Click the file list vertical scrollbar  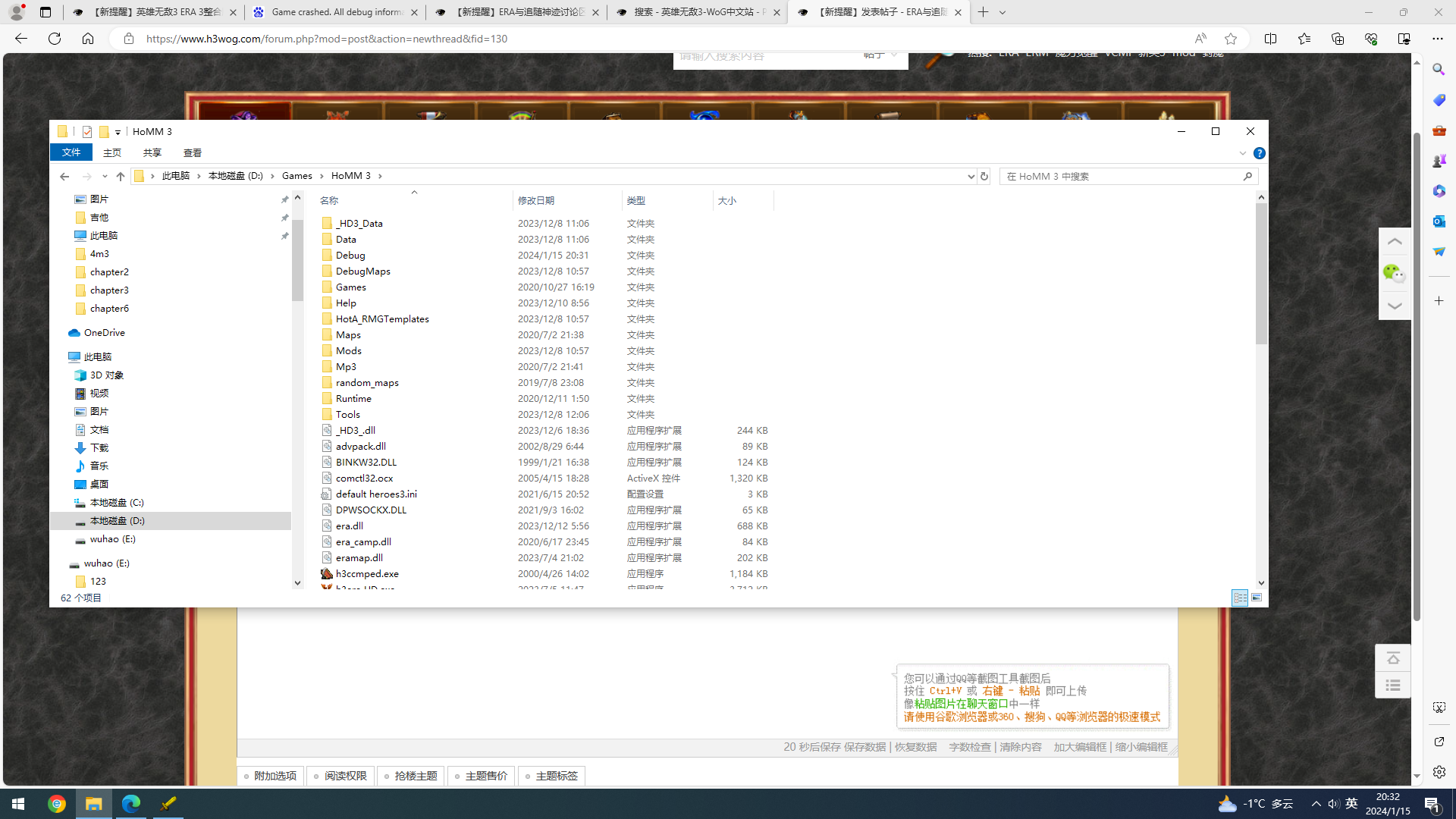(x=1261, y=274)
